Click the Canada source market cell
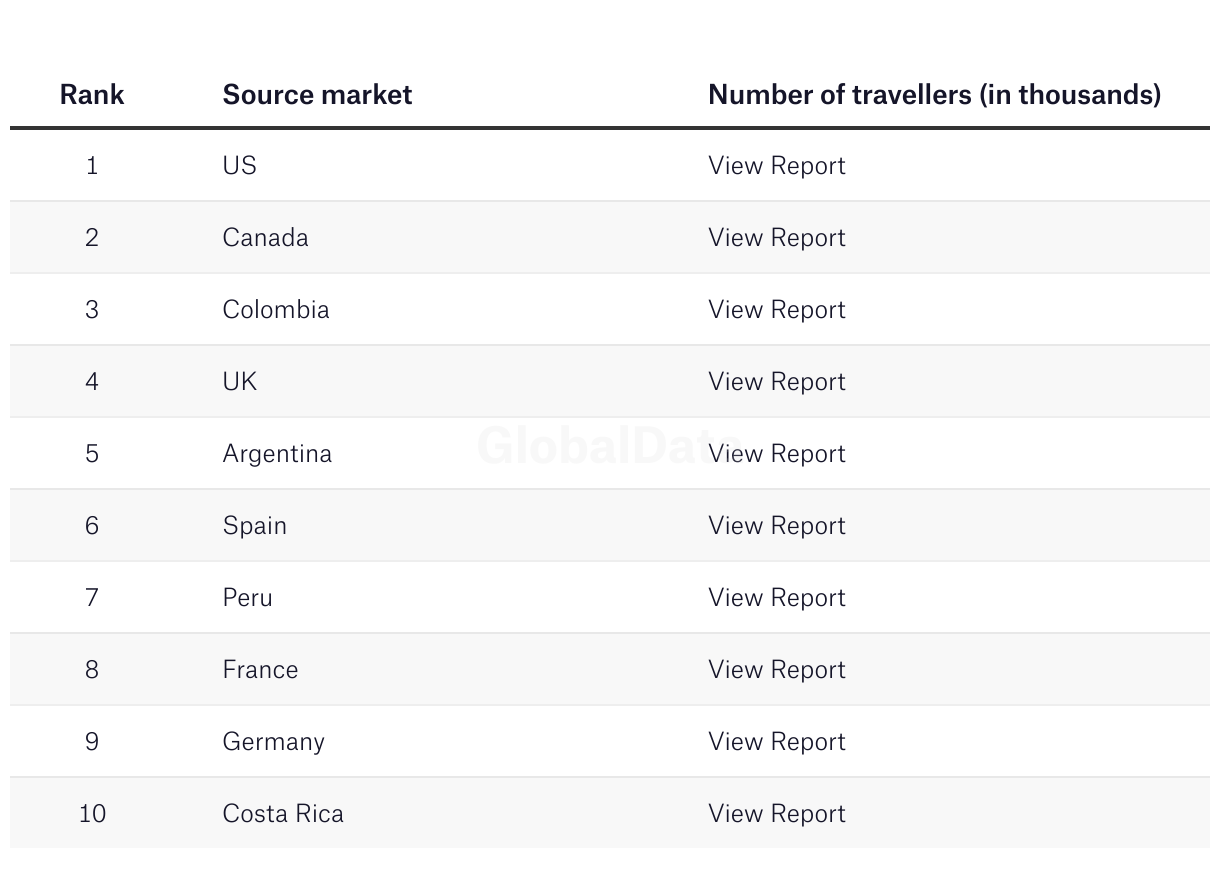The height and width of the screenshot is (890, 1220). (x=265, y=237)
